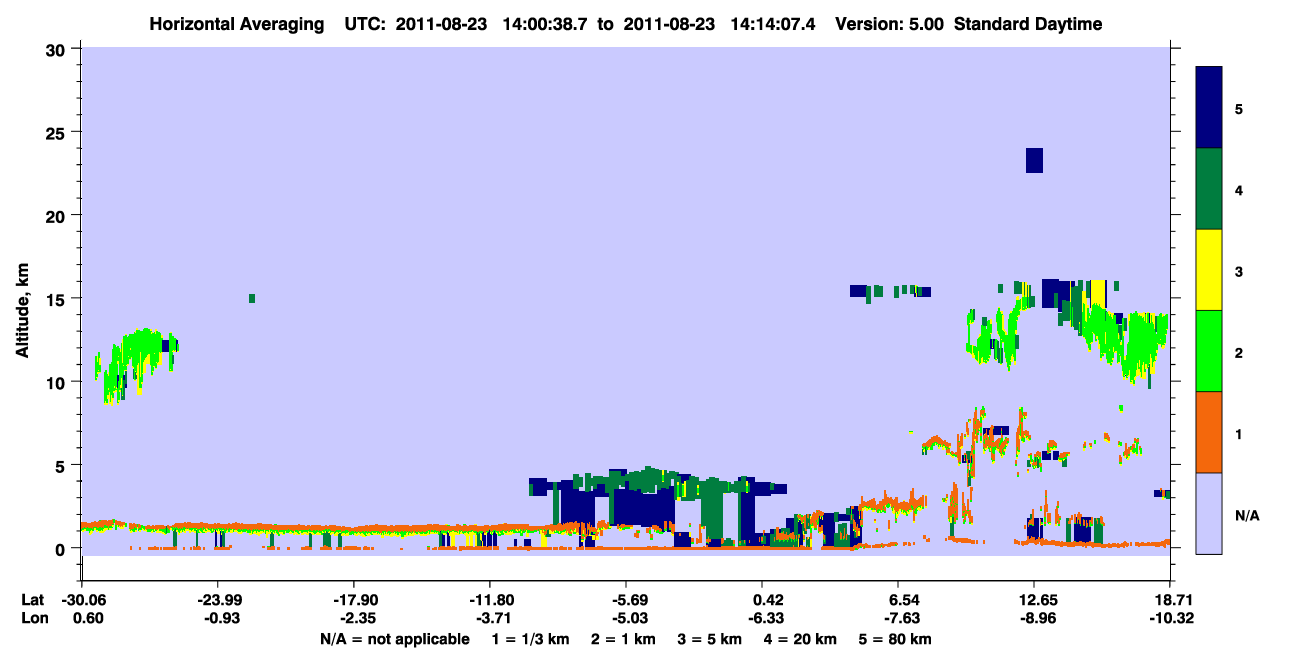Click the end time '14:14:07.4' in title
Viewport: 1300px width, 667px height.
[x=773, y=24]
